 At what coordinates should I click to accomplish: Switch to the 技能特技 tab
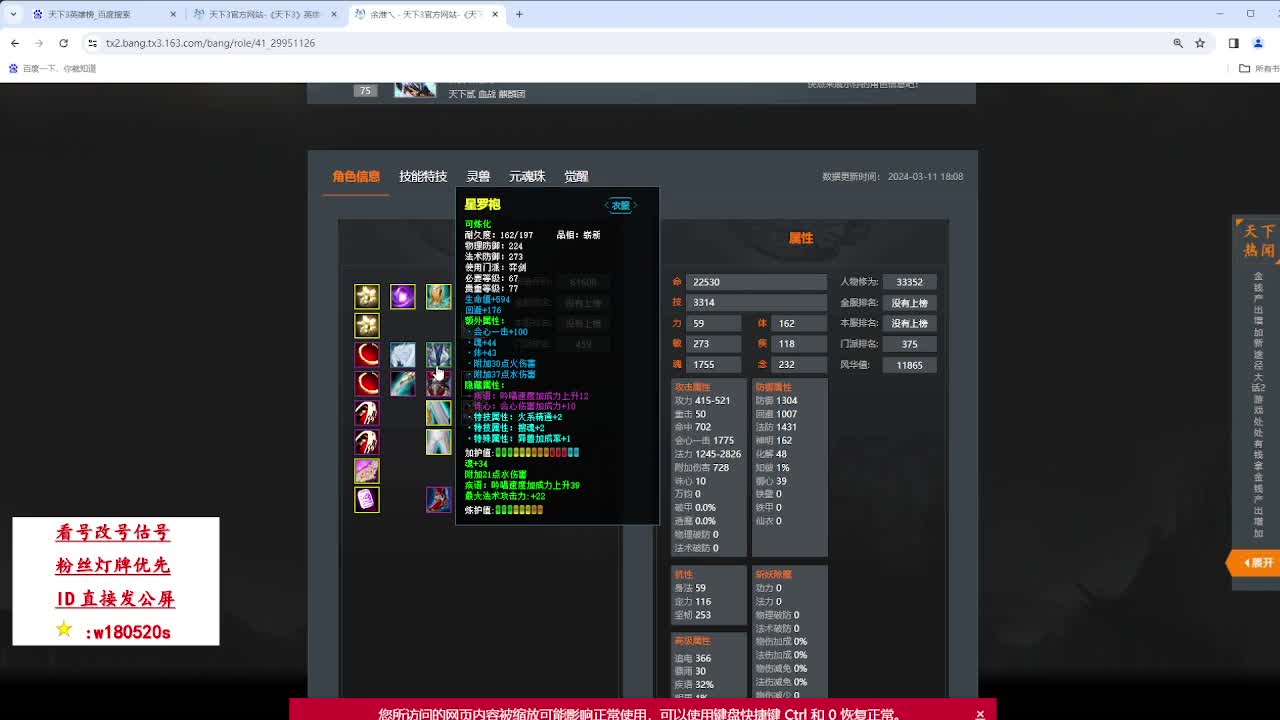pos(423,176)
